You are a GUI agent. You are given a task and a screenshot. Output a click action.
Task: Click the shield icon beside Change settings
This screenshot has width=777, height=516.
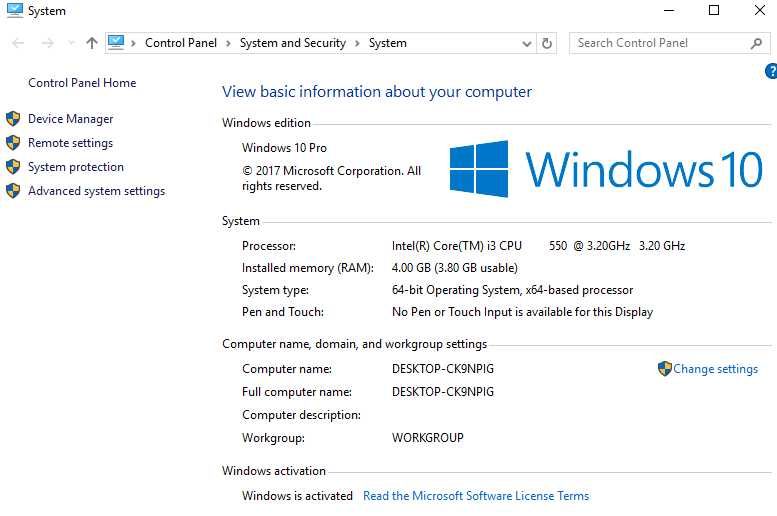pyautogui.click(x=665, y=368)
